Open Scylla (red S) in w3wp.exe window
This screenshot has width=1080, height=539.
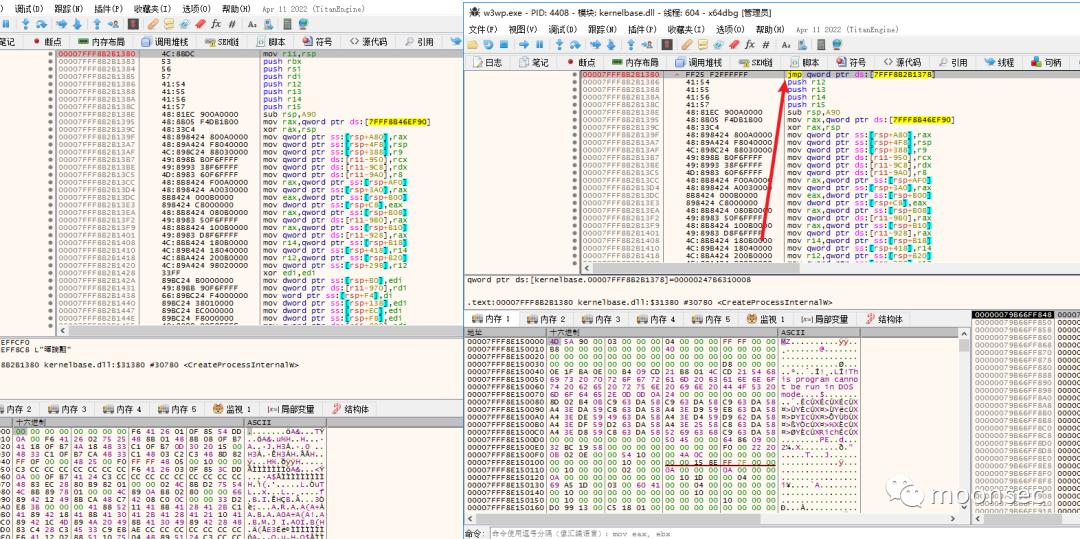(x=667, y=45)
